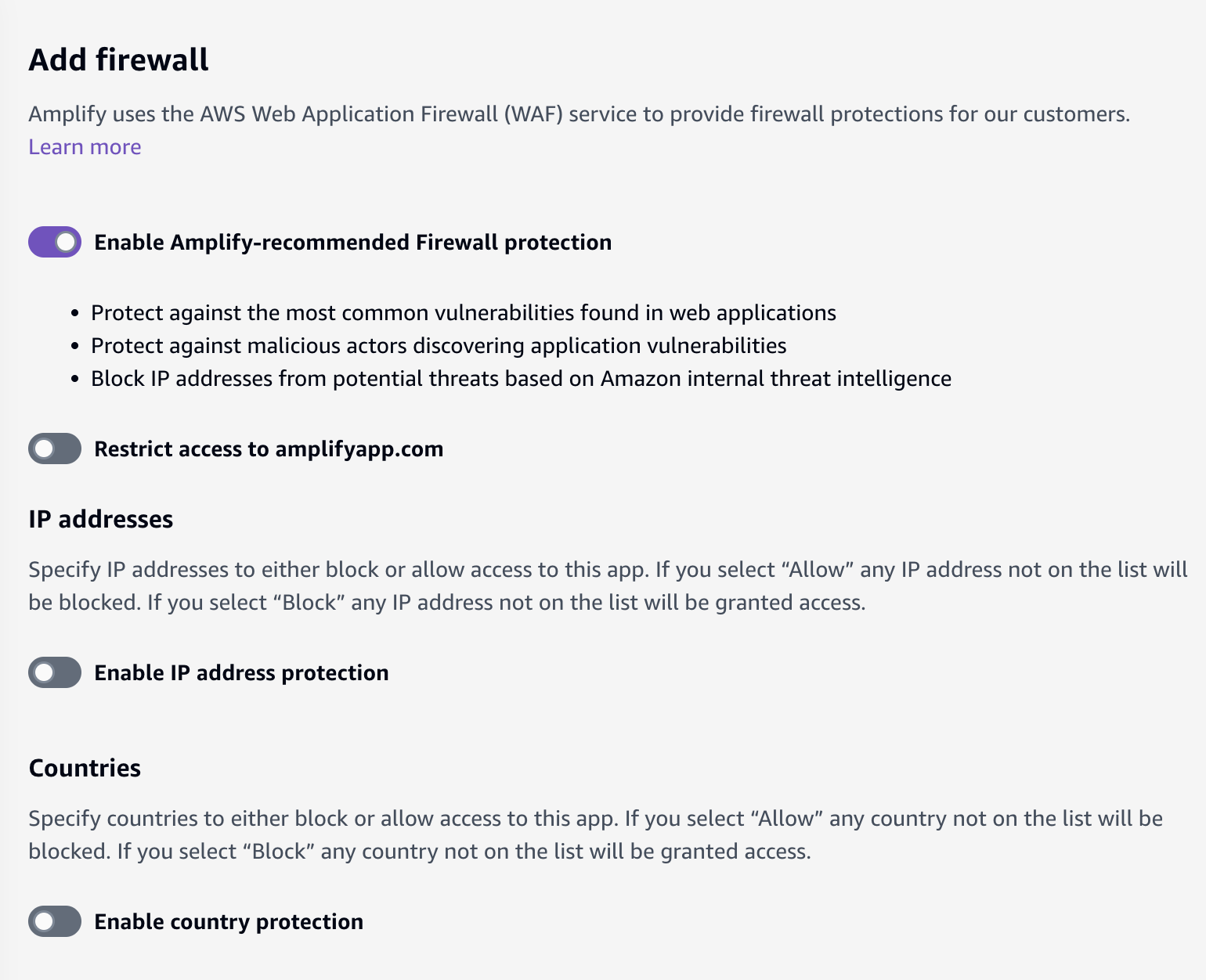
Task: Click the bullet about malicious actors
Action: tap(439, 345)
